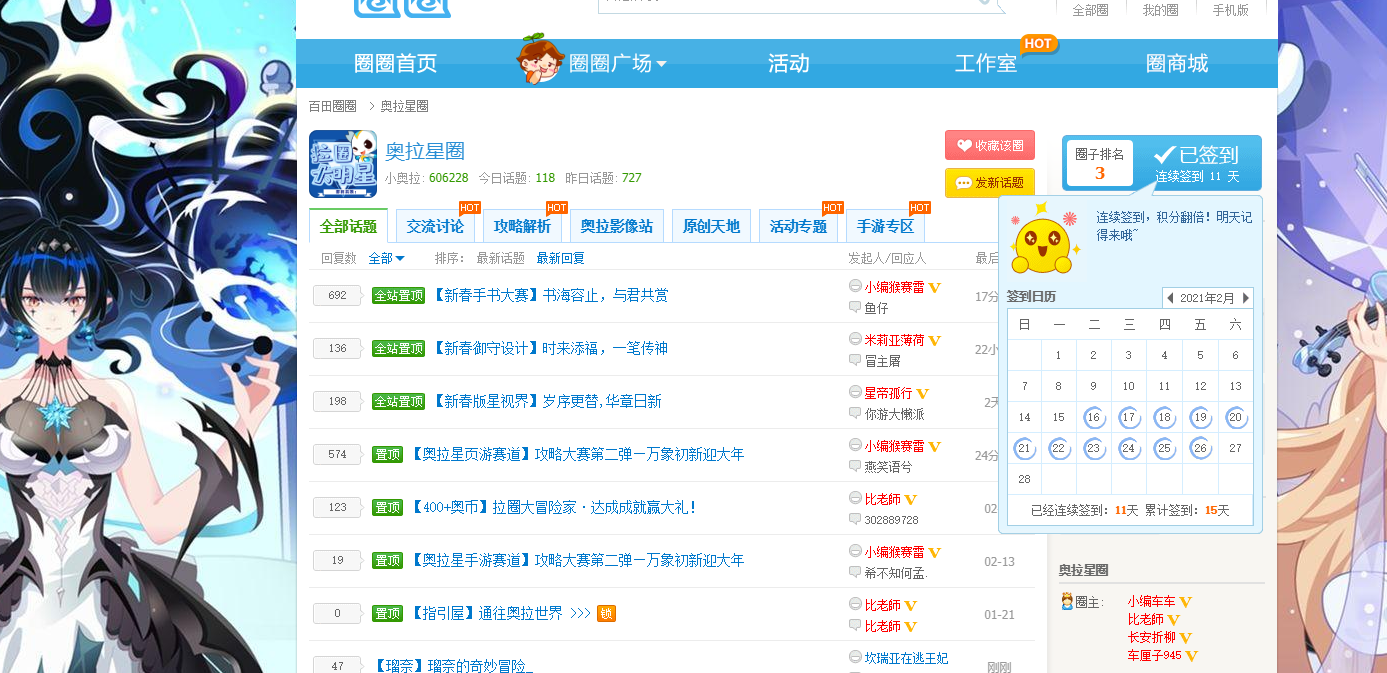
Task: Click V badge beside 车厘子945
Action: [x=1192, y=656]
